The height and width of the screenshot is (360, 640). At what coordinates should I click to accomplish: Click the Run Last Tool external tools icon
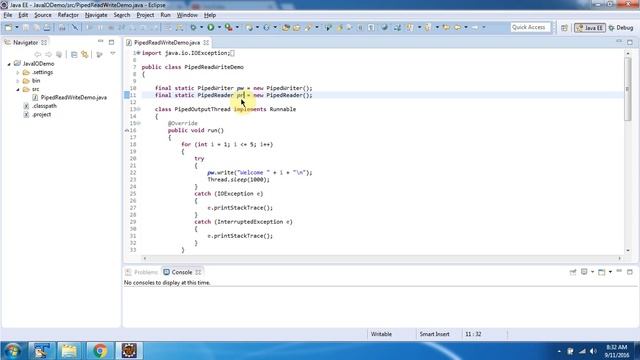pos(229,27)
